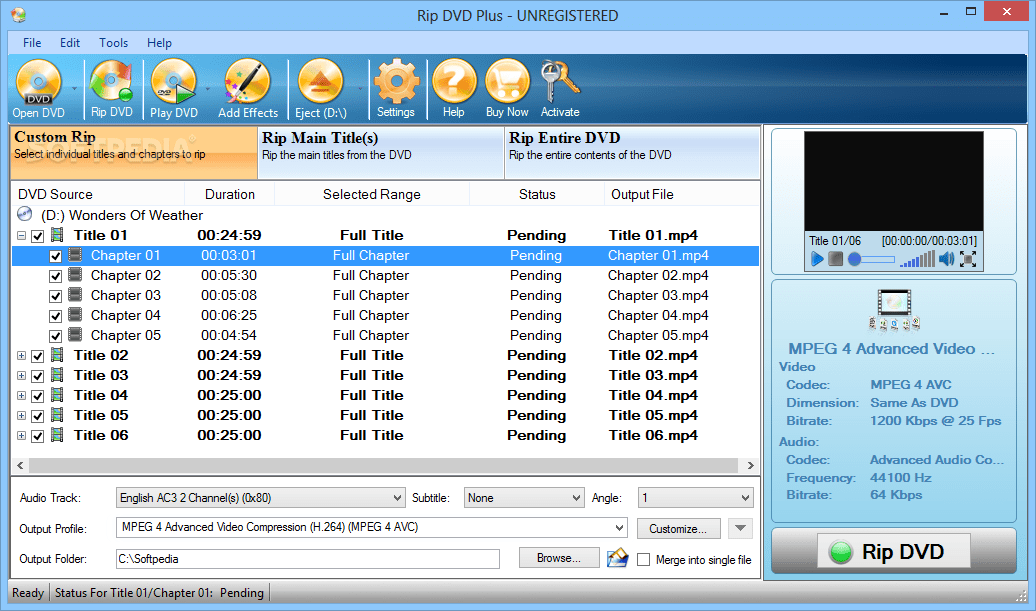Click the horizontal scrollbar right arrow
Viewport: 1036px width, 611px height.
click(751, 465)
